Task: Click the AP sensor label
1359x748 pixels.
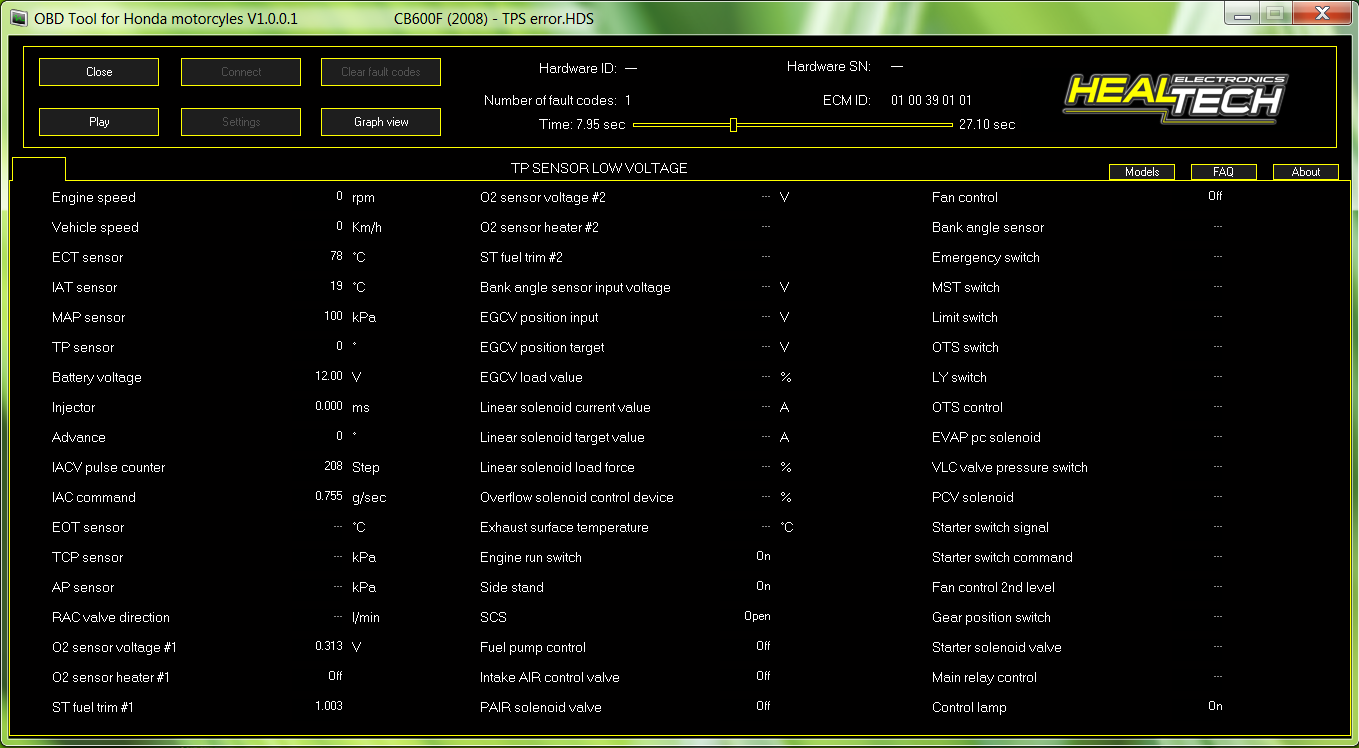Action: (83, 587)
